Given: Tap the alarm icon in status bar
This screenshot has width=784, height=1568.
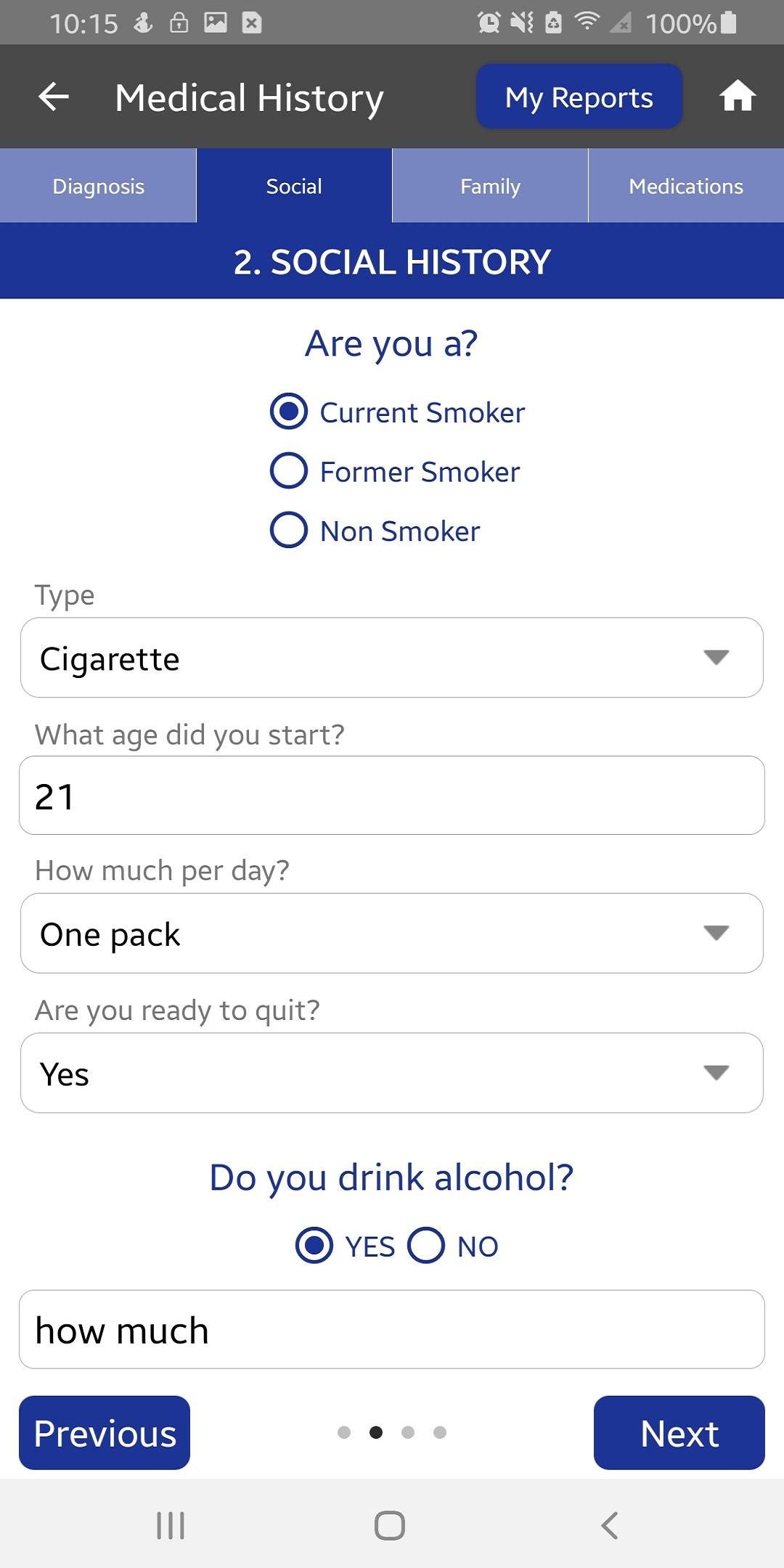Looking at the screenshot, I should tap(489, 23).
